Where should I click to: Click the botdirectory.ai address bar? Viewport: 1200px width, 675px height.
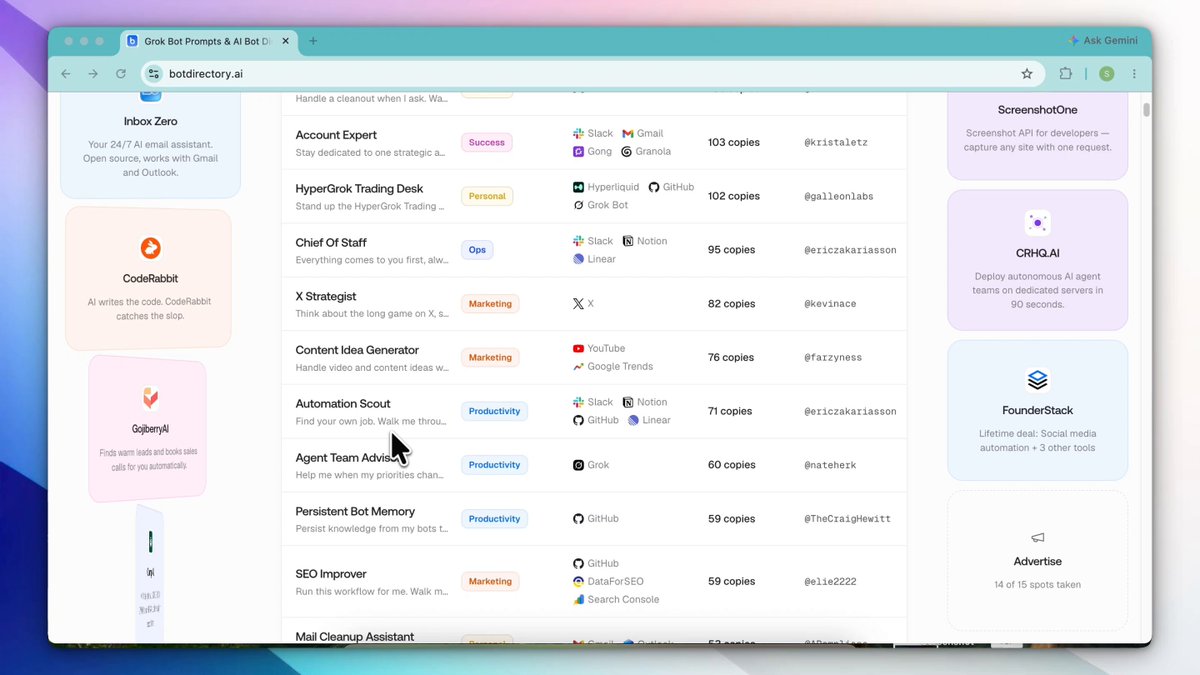[590, 74]
